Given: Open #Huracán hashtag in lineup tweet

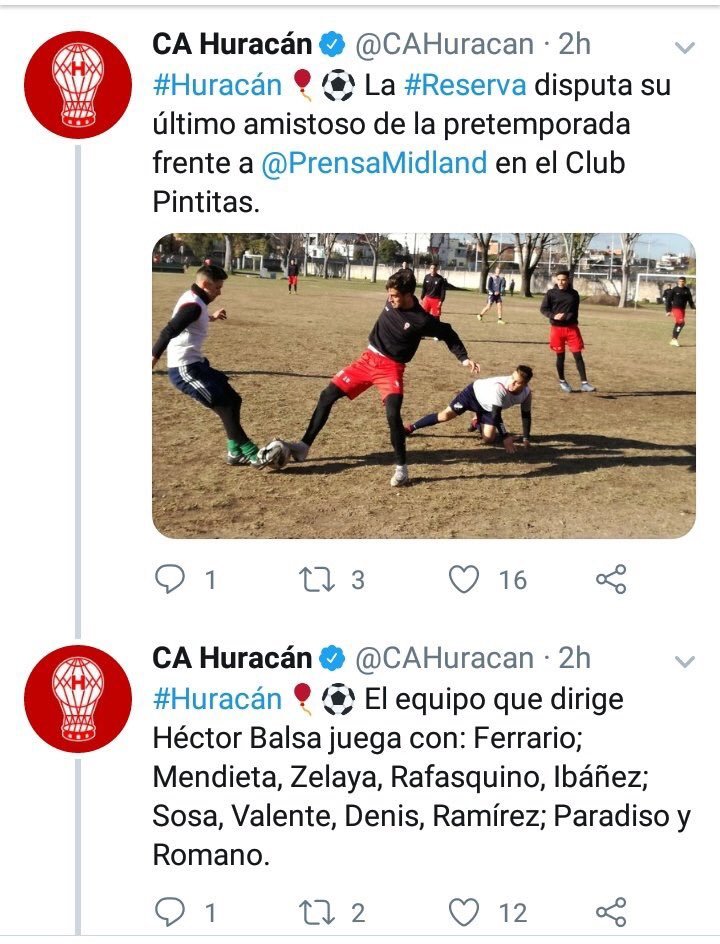Looking at the screenshot, I should pyautogui.click(x=217, y=699).
